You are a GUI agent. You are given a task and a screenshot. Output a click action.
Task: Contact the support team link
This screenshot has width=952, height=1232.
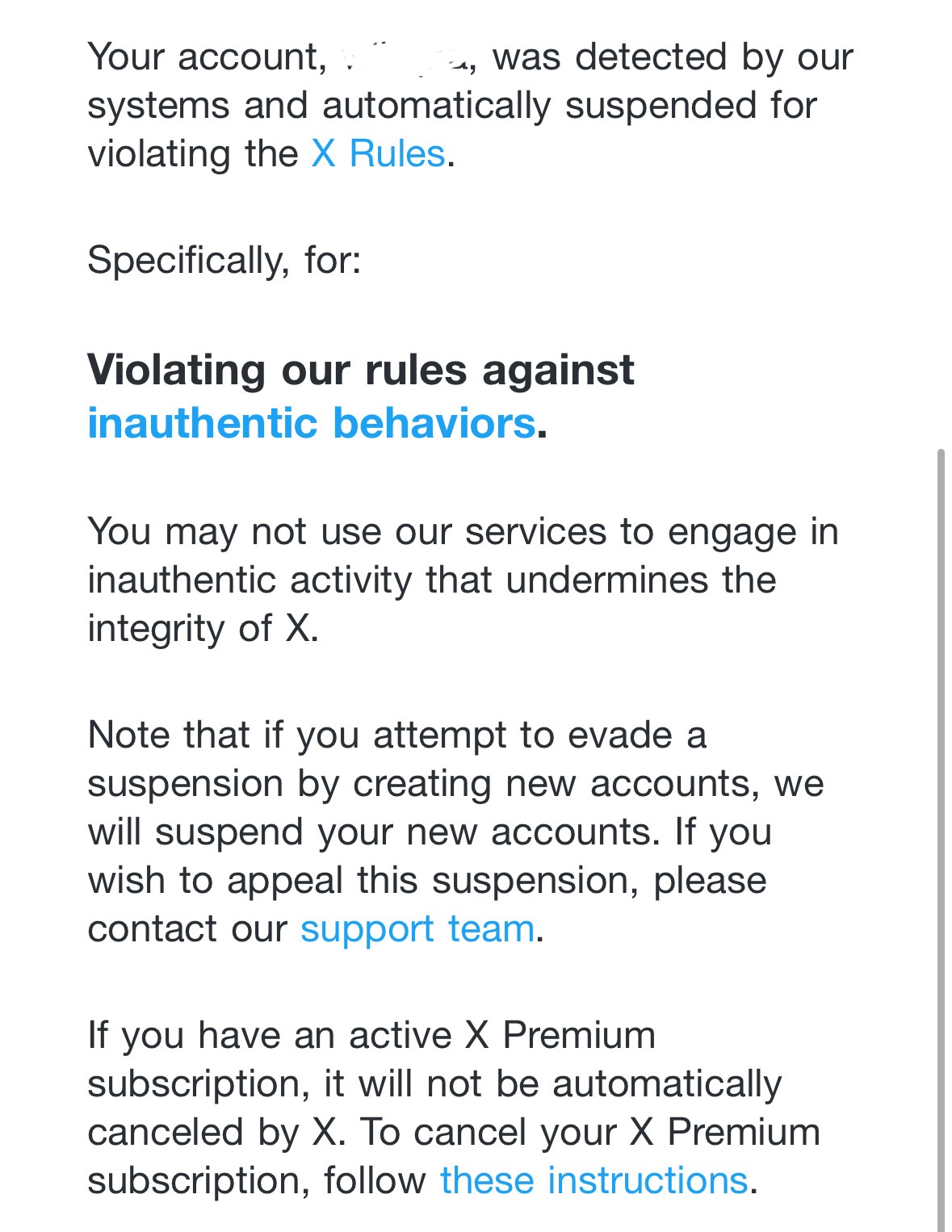pyautogui.click(x=417, y=929)
